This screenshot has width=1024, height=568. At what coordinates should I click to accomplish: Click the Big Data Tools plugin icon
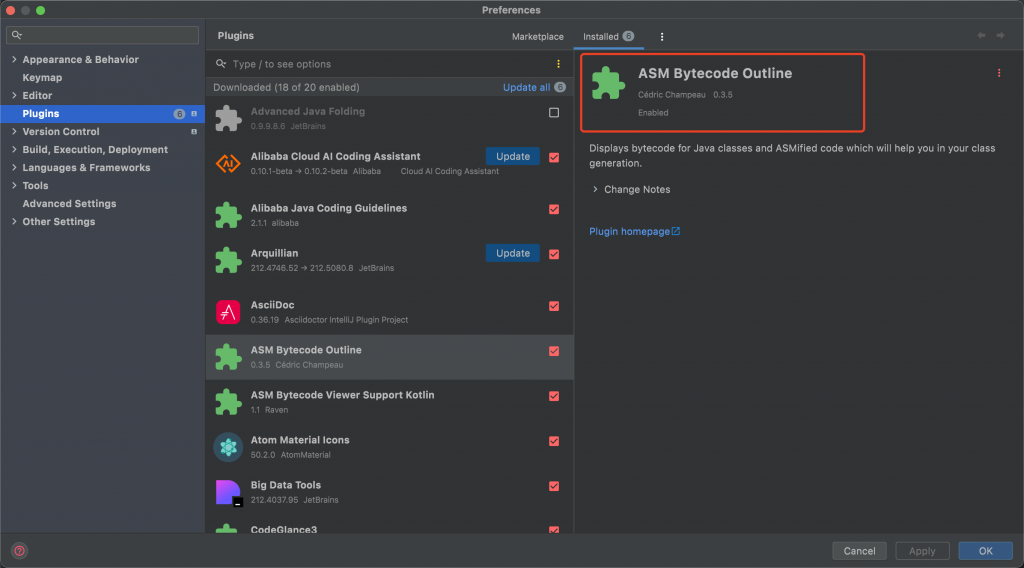(228, 492)
